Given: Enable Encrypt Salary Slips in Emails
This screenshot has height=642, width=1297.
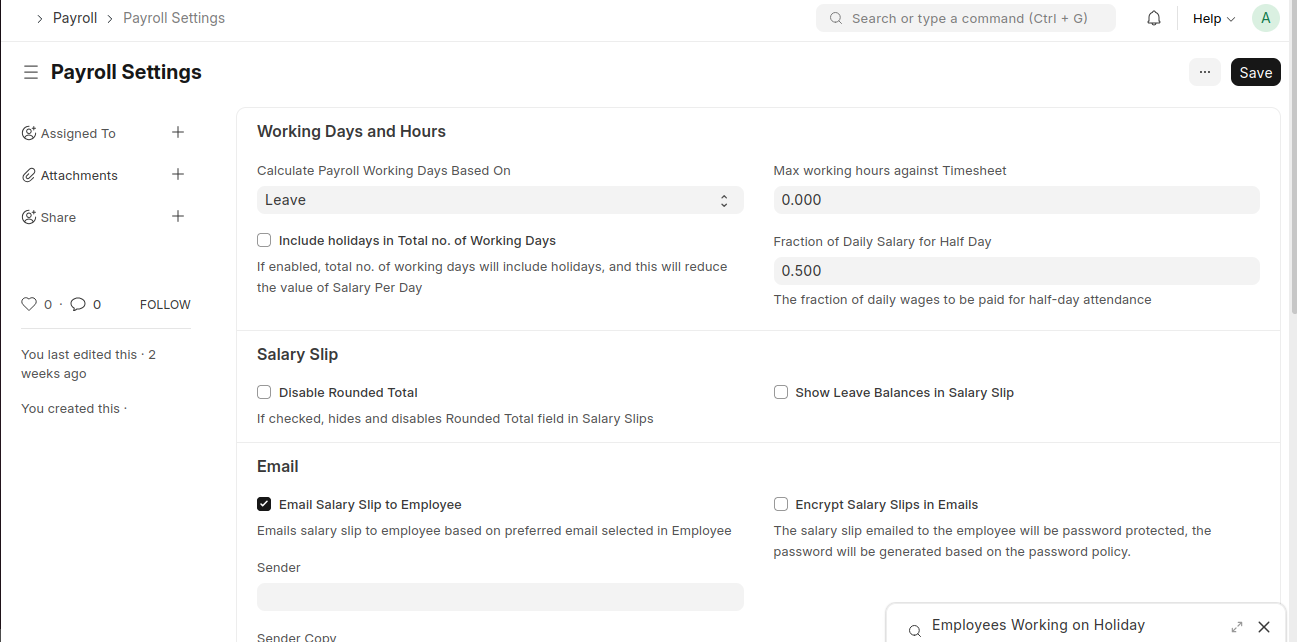Looking at the screenshot, I should (781, 504).
